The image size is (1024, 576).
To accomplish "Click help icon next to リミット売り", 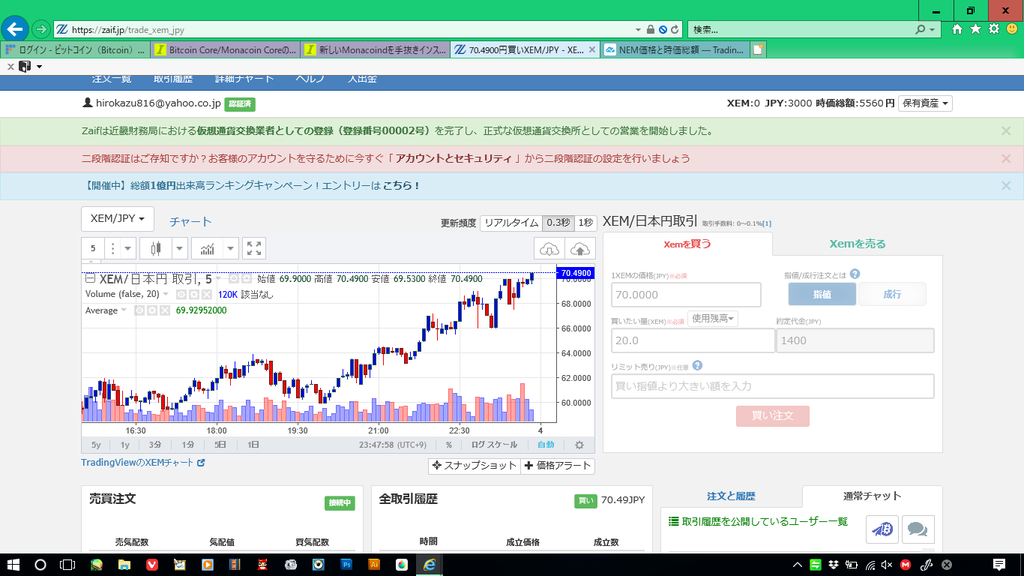I will pyautogui.click(x=697, y=366).
